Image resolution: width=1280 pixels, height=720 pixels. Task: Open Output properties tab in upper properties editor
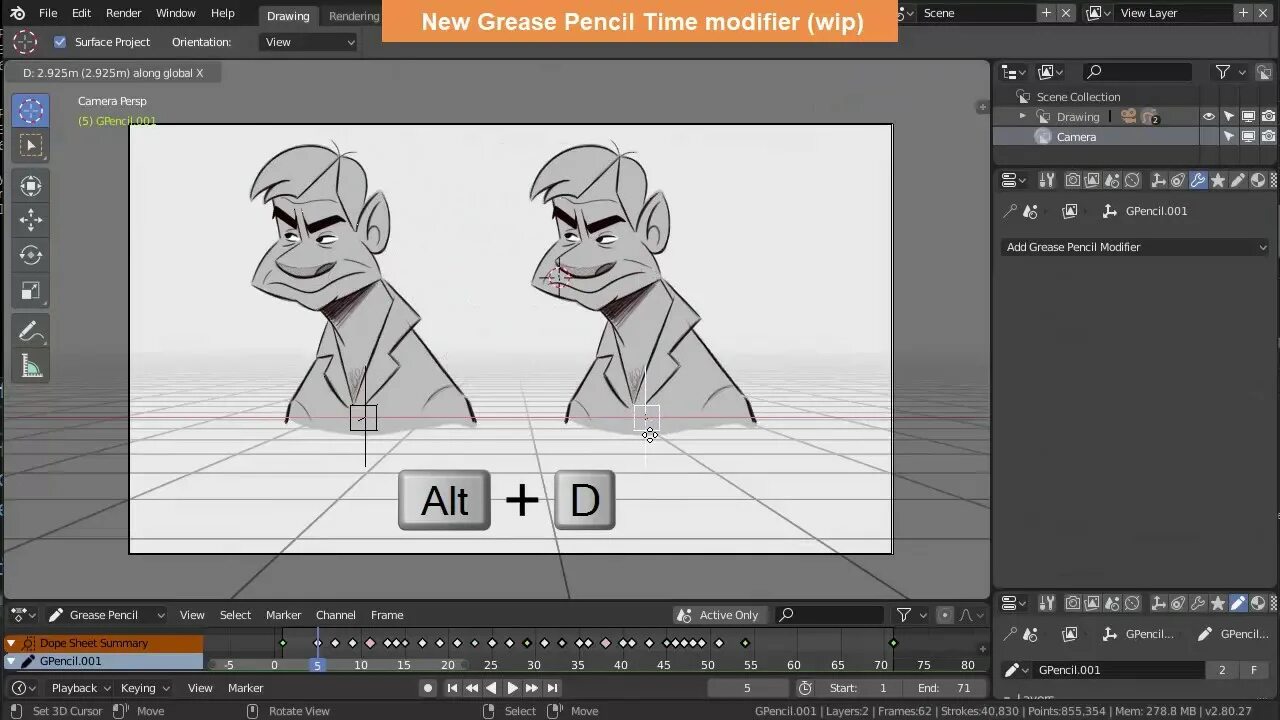(1092, 180)
